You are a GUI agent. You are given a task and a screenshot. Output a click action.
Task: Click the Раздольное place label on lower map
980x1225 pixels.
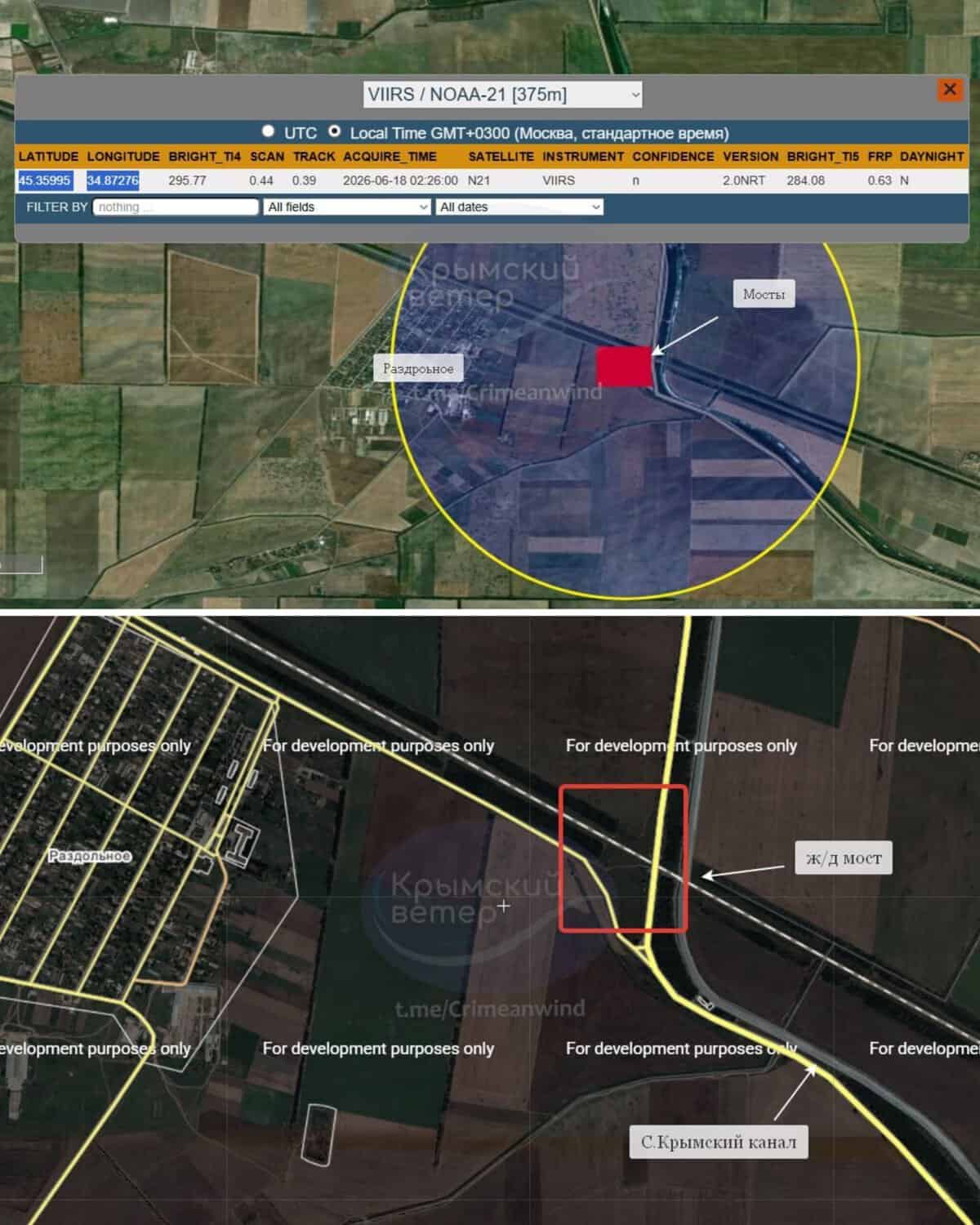[x=90, y=856]
